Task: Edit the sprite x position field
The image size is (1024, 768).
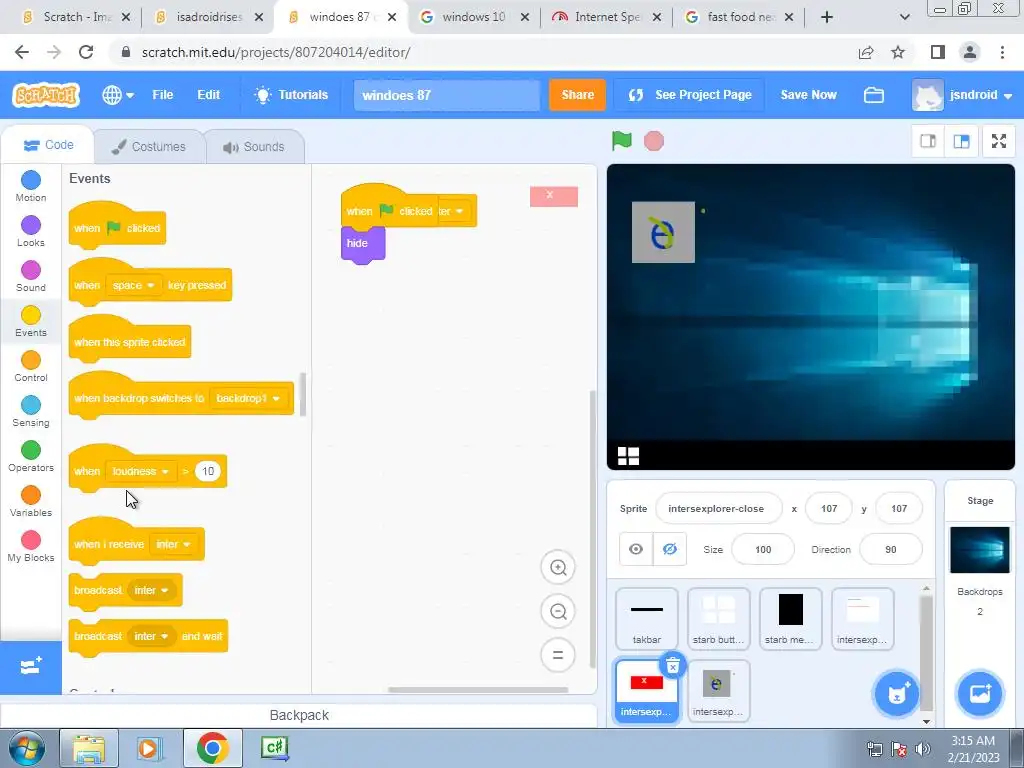Action: (x=829, y=508)
